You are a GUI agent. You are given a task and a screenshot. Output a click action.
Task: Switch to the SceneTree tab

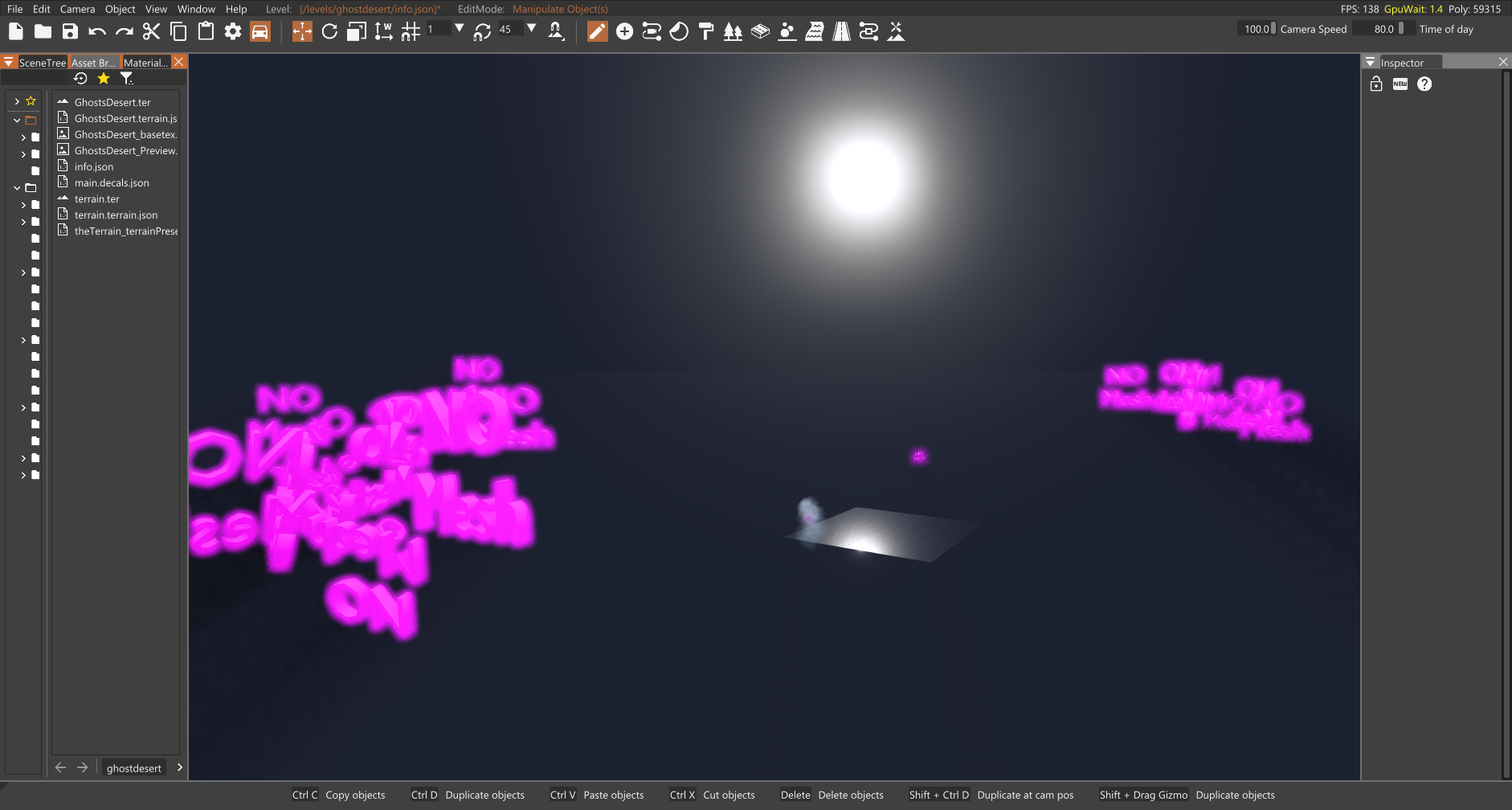click(x=42, y=62)
